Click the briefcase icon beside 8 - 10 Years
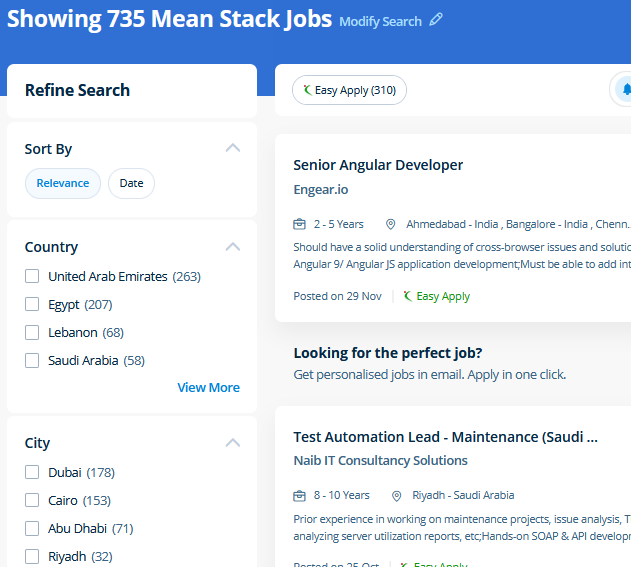The width and height of the screenshot is (631, 567). pyautogui.click(x=299, y=495)
